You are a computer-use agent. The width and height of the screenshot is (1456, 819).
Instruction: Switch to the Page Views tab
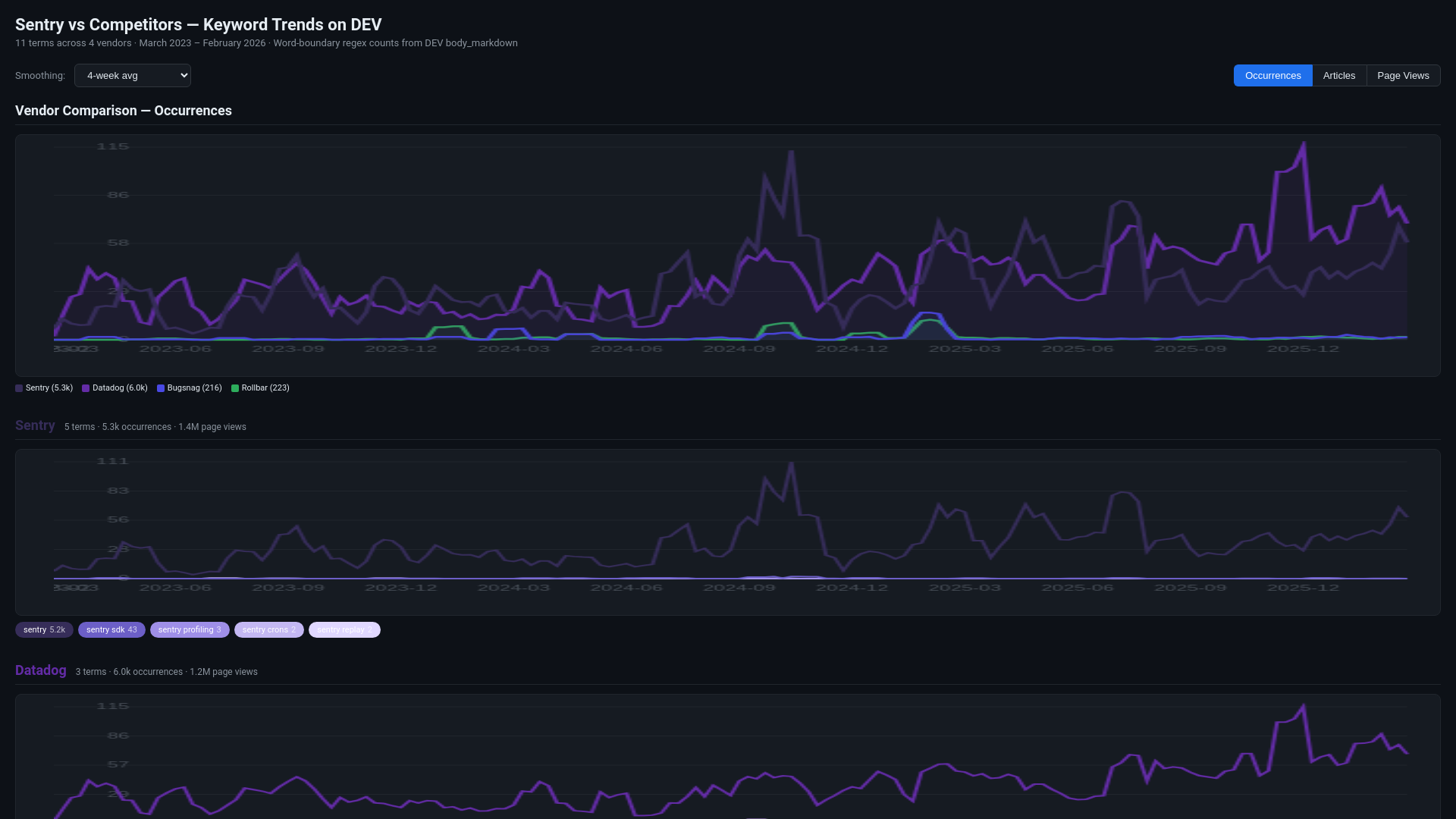[x=1403, y=76]
